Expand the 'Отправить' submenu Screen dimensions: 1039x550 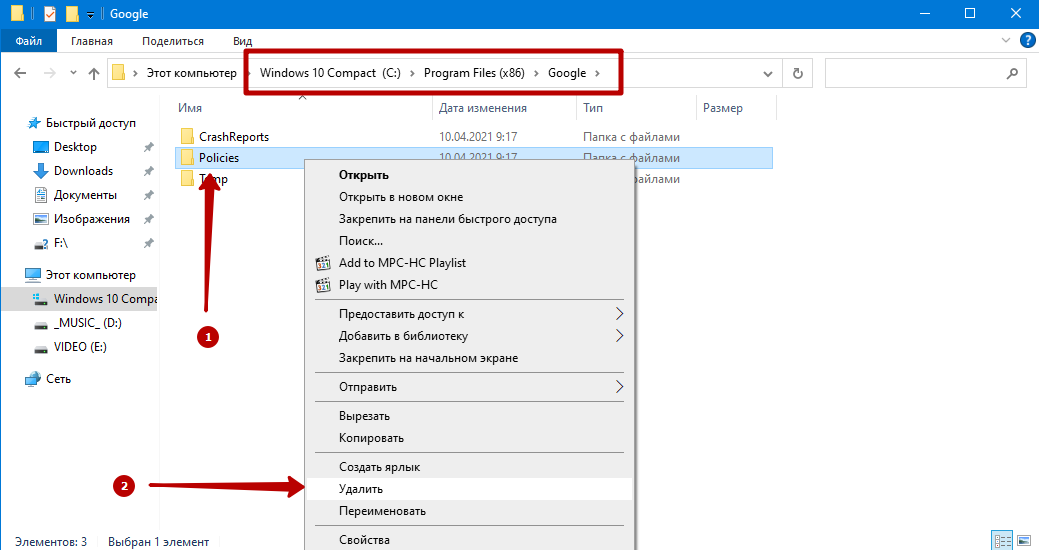619,387
